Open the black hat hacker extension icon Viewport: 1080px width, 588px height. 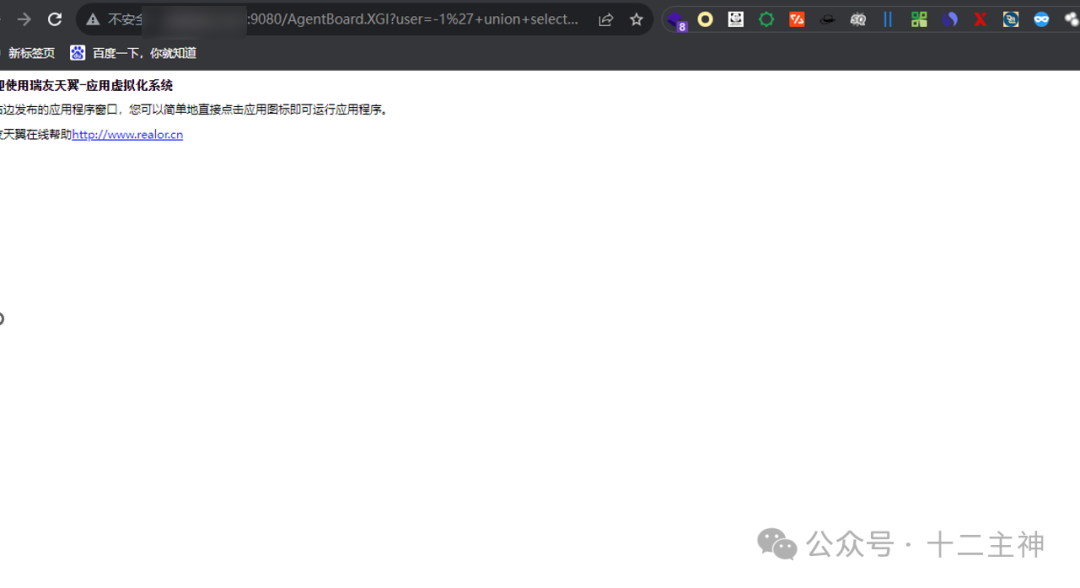tap(828, 19)
